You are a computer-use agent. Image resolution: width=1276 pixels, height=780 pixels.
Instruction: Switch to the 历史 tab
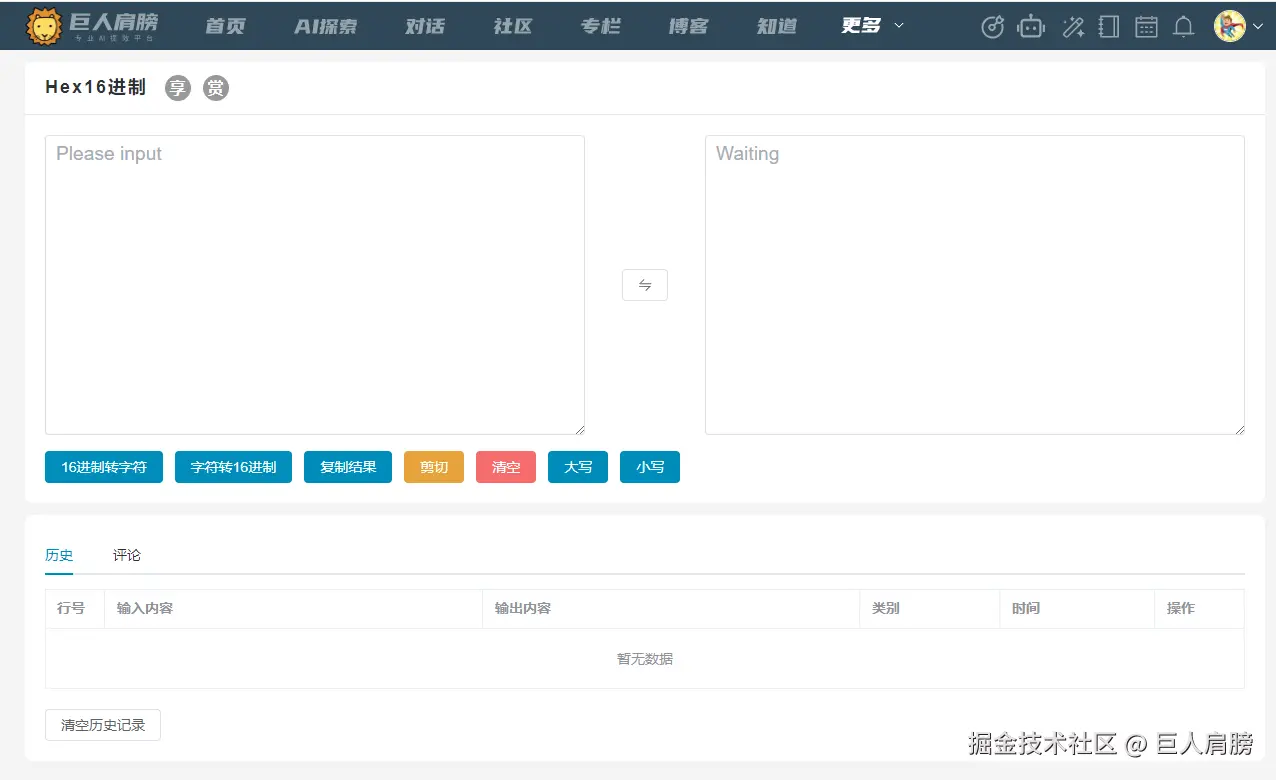pyautogui.click(x=59, y=555)
